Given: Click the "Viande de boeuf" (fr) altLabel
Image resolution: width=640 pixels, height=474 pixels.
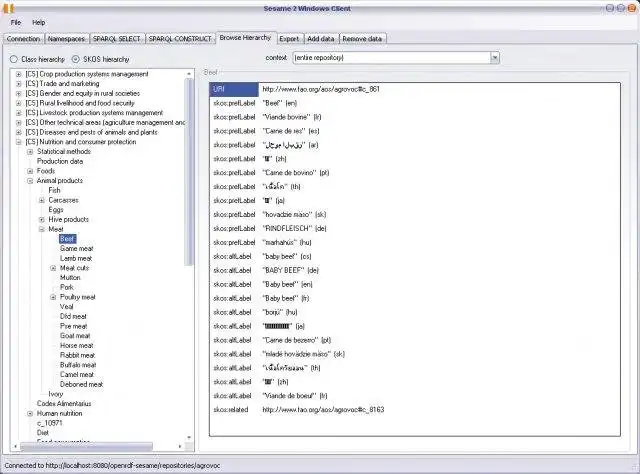Looking at the screenshot, I should 295,396.
